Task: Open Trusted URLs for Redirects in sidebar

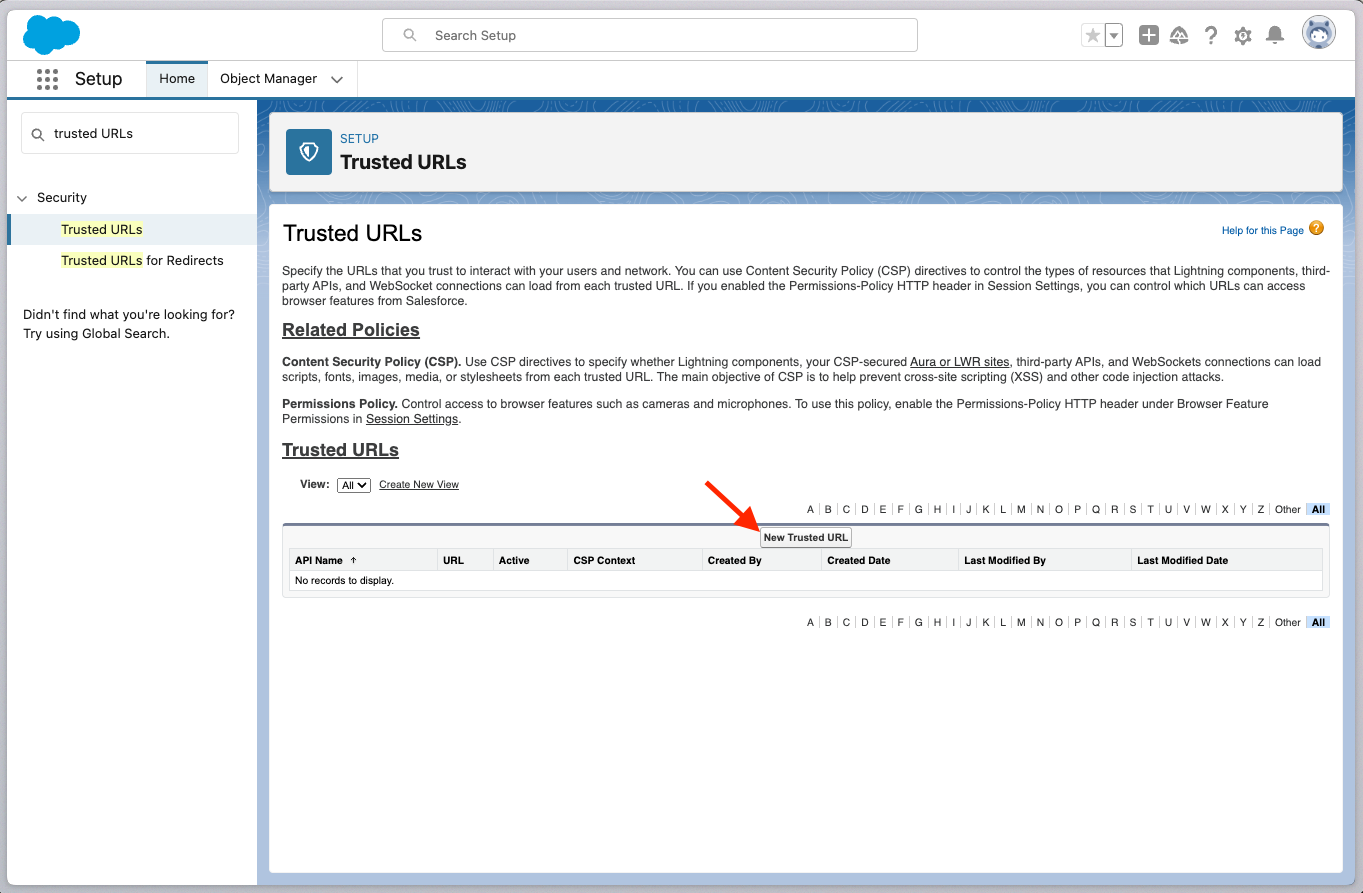Action: [x=142, y=261]
